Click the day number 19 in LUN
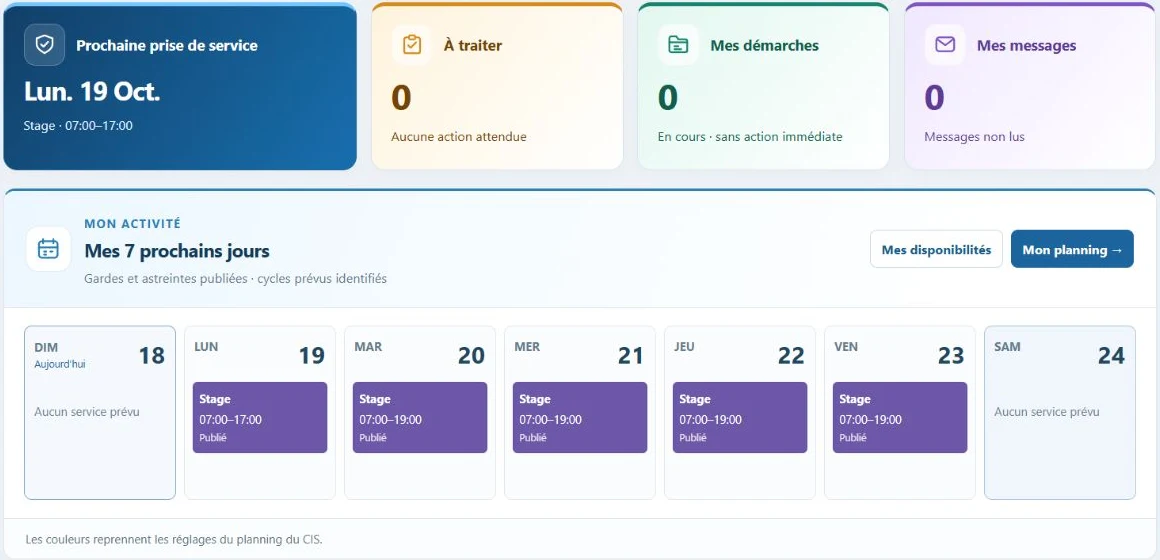 [x=311, y=356]
